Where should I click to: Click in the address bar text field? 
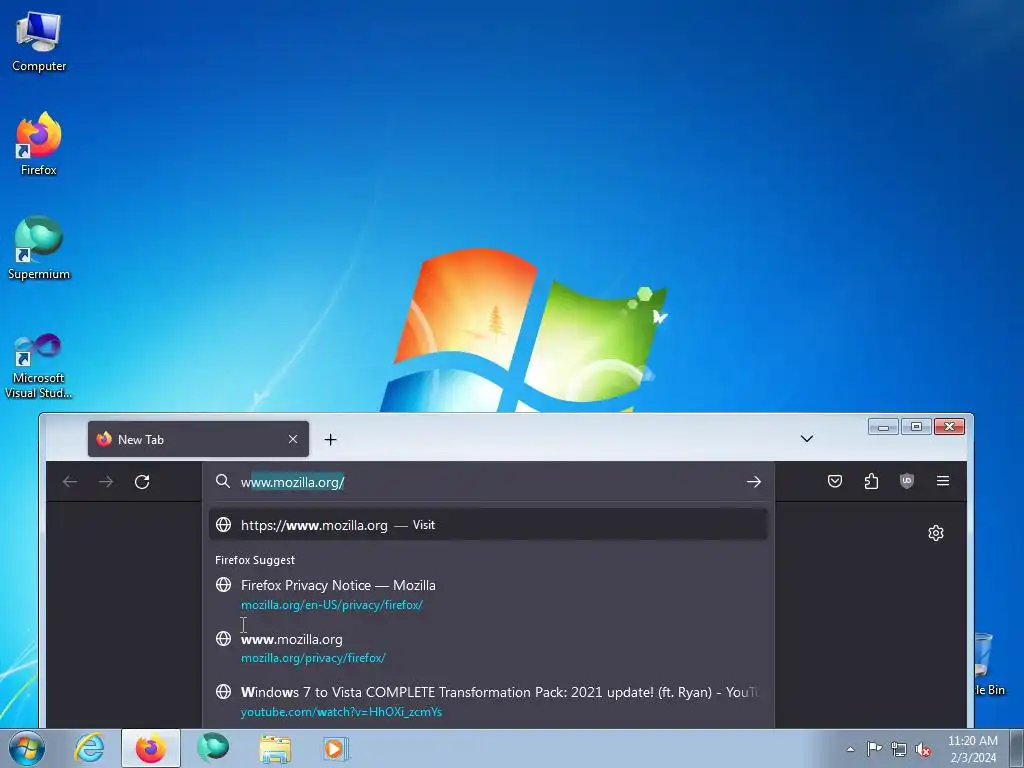(x=488, y=482)
